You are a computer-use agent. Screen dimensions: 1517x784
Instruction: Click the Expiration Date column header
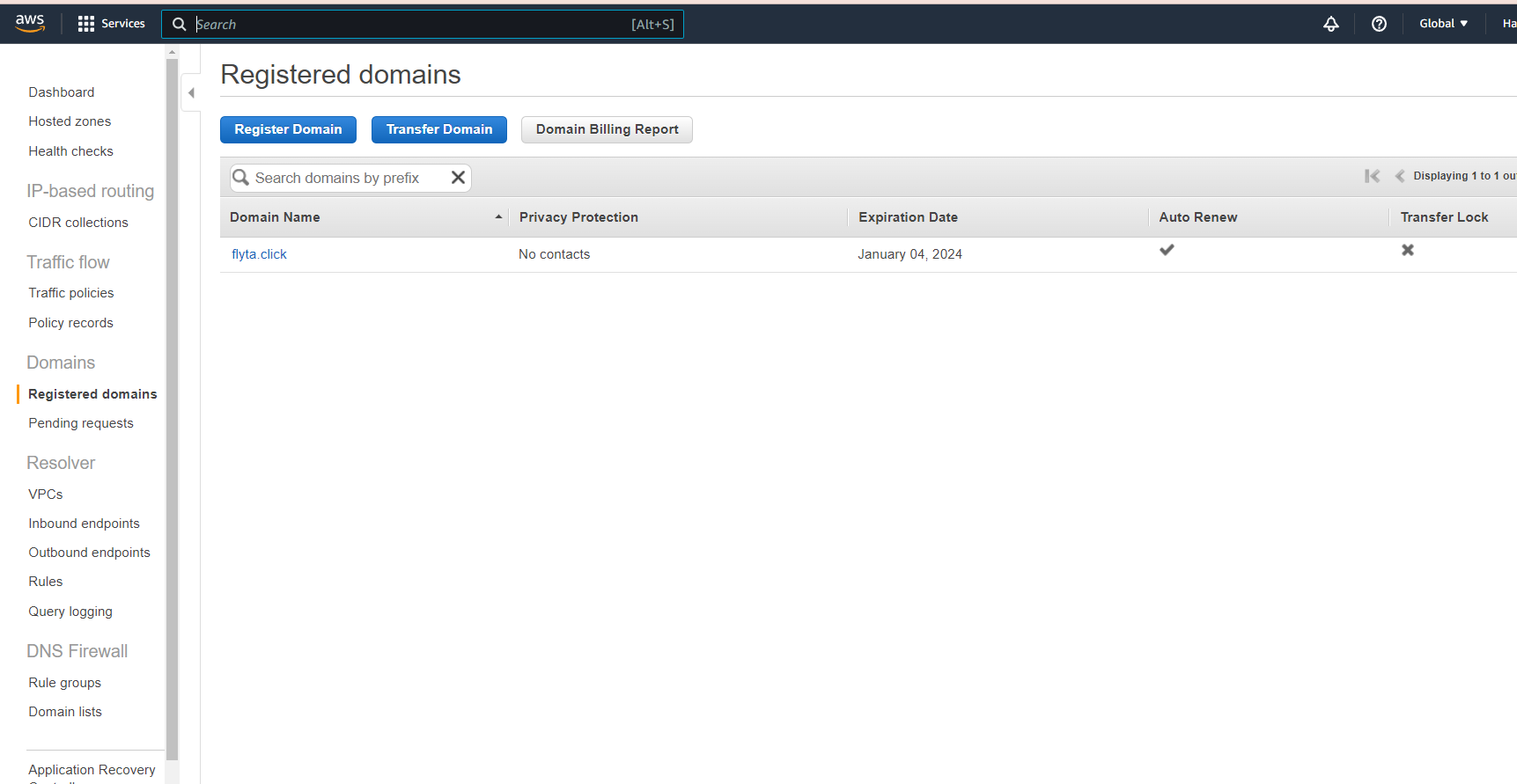(908, 217)
